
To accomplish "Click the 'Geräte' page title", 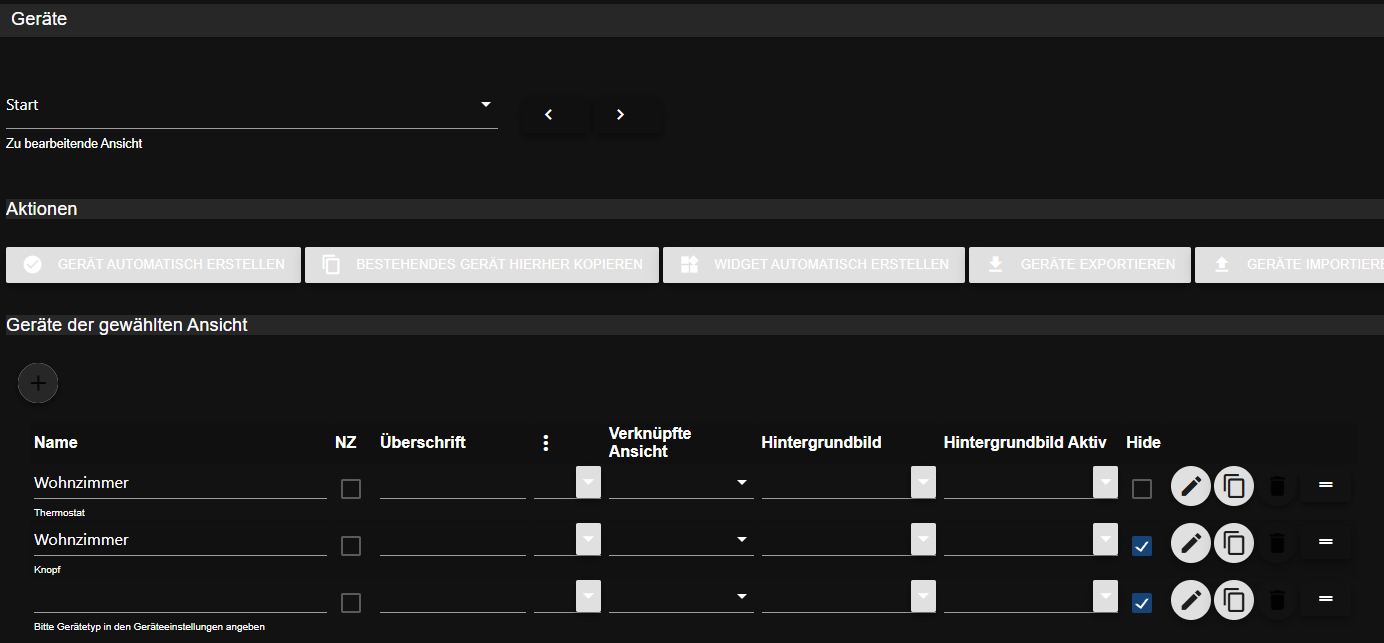I will point(39,18).
